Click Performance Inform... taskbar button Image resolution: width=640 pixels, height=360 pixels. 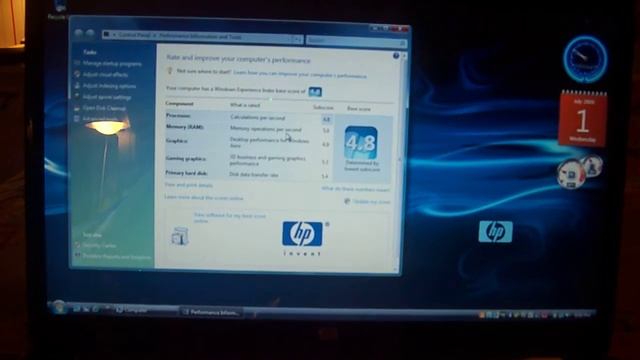coord(211,312)
